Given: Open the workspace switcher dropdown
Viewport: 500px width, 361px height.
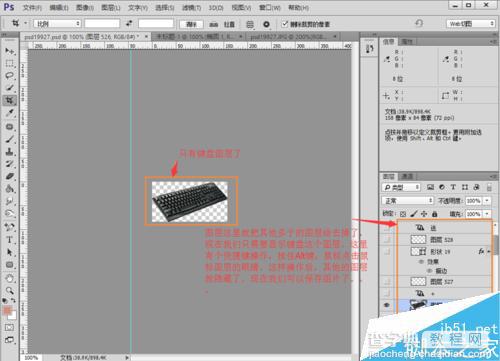Looking at the screenshot, I should click(471, 24).
